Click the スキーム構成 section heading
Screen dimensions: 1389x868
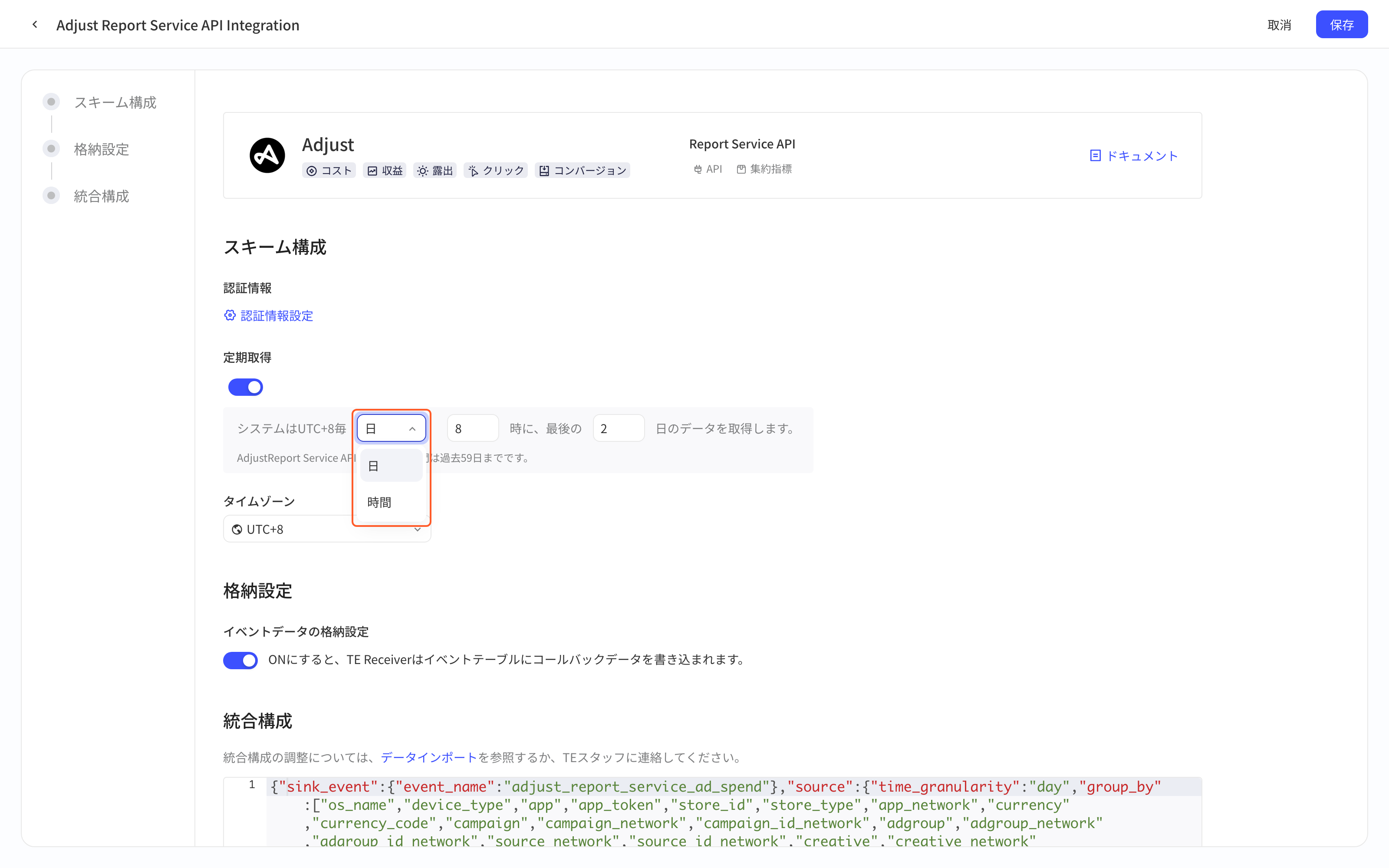(x=274, y=247)
